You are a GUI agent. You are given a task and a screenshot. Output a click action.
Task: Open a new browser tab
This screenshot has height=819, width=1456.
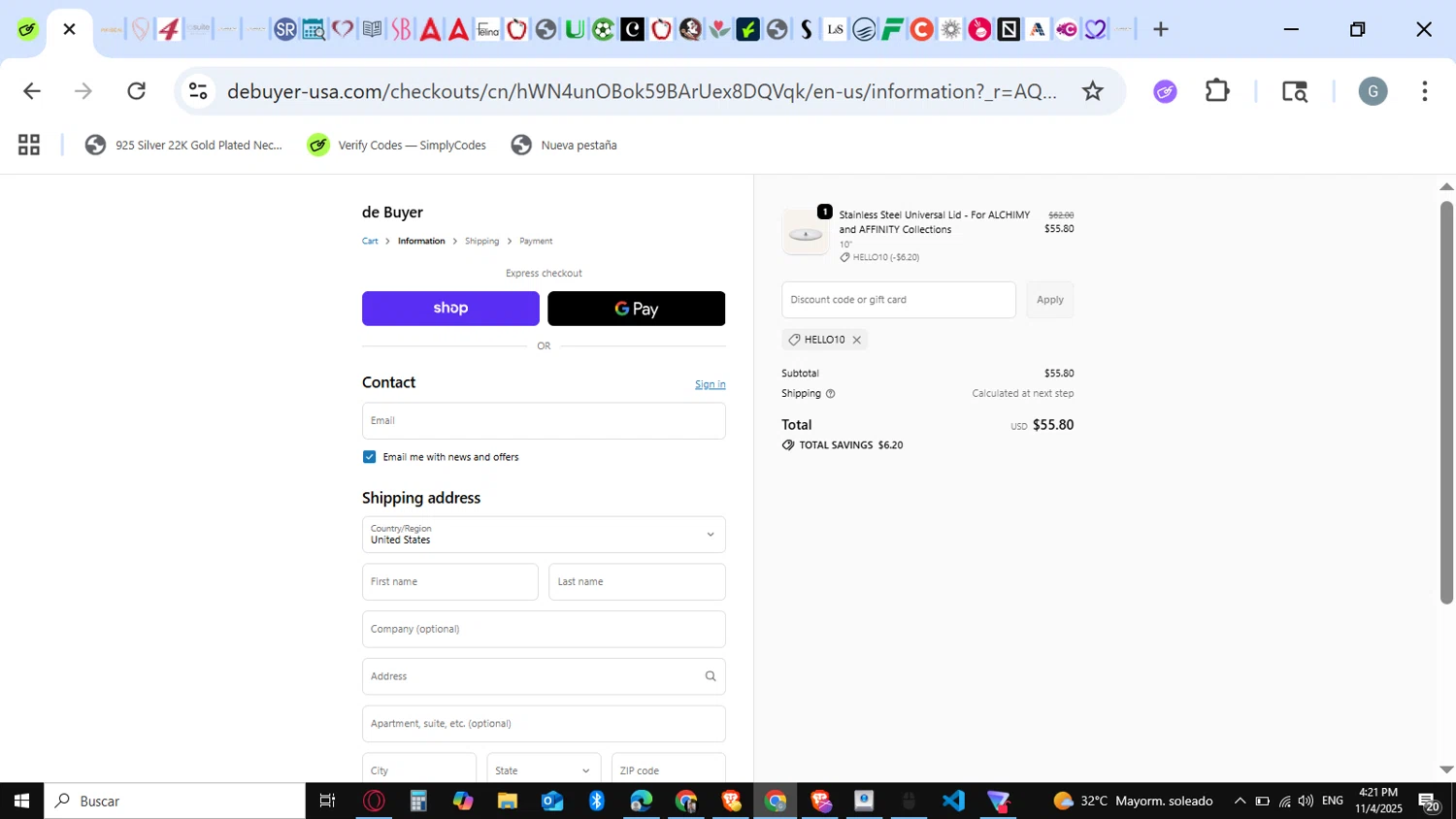[x=1160, y=29]
